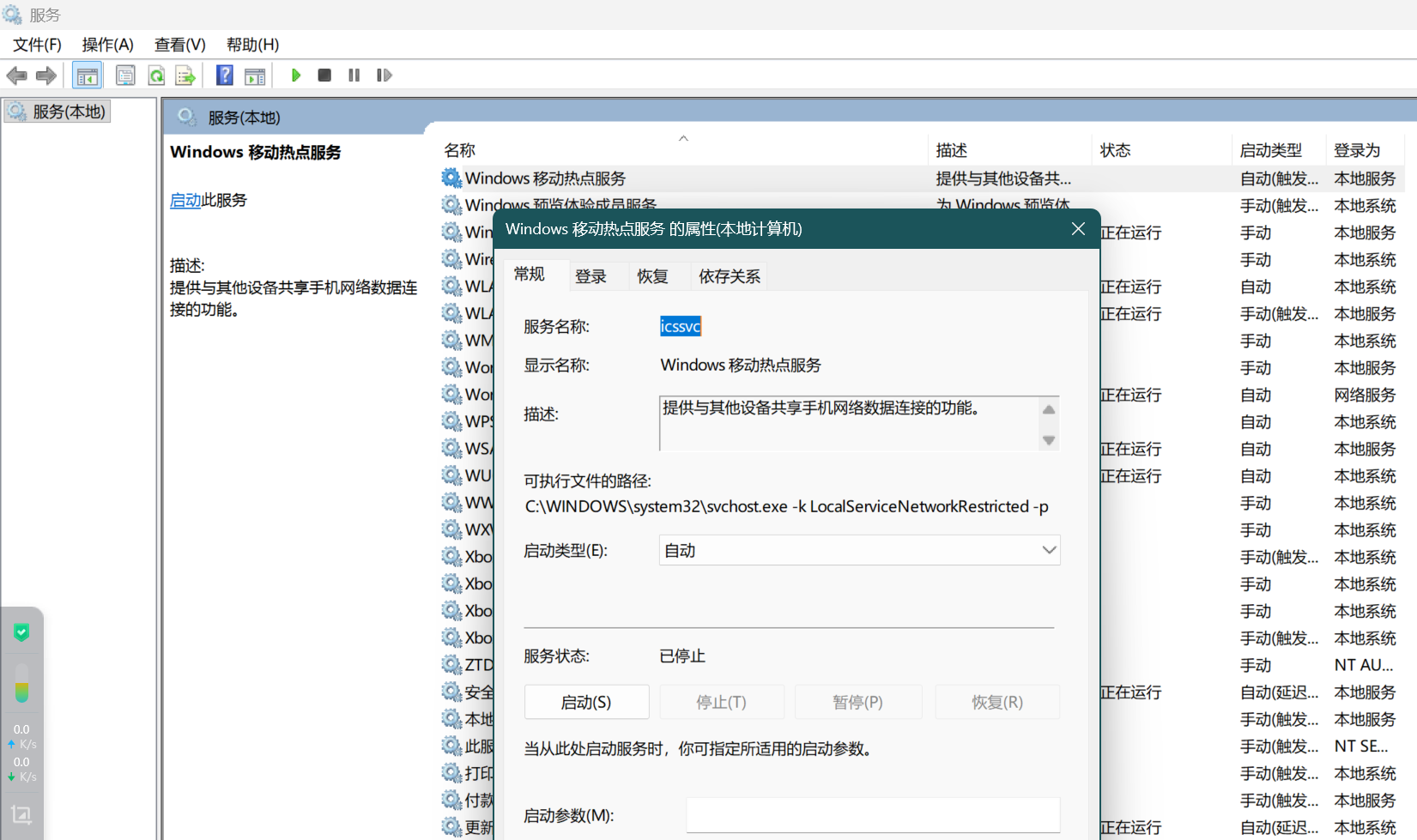The image size is (1417, 840).
Task: Click the 启动参数(M) input field
Action: point(873,815)
